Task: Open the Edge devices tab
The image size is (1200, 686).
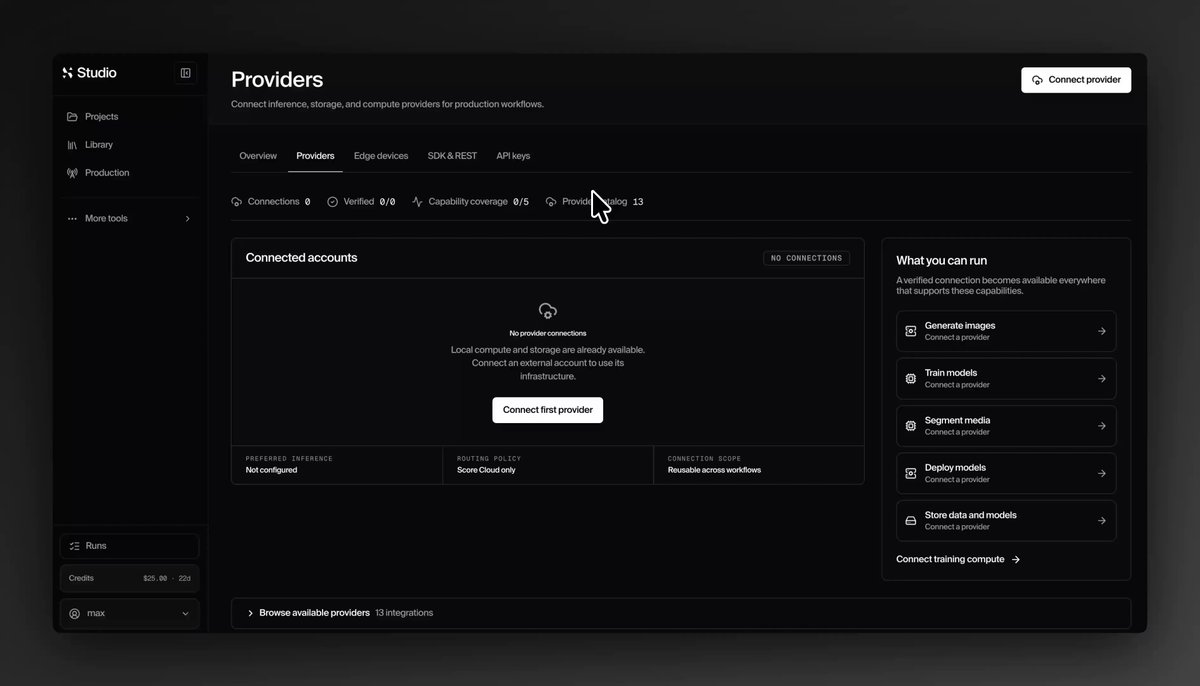Action: [x=381, y=156]
